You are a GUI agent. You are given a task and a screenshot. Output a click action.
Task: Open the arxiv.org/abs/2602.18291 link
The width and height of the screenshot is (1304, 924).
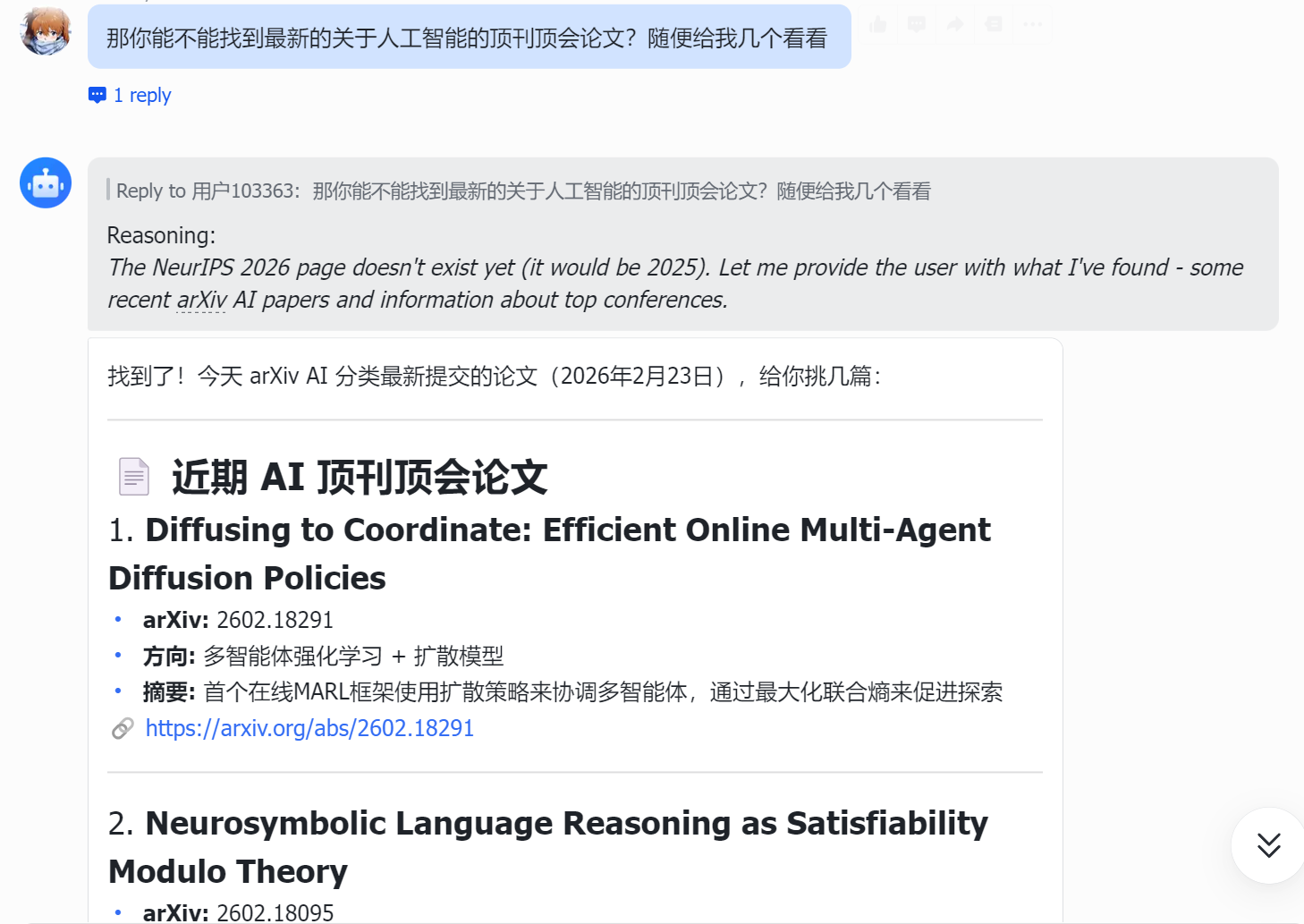click(x=309, y=728)
